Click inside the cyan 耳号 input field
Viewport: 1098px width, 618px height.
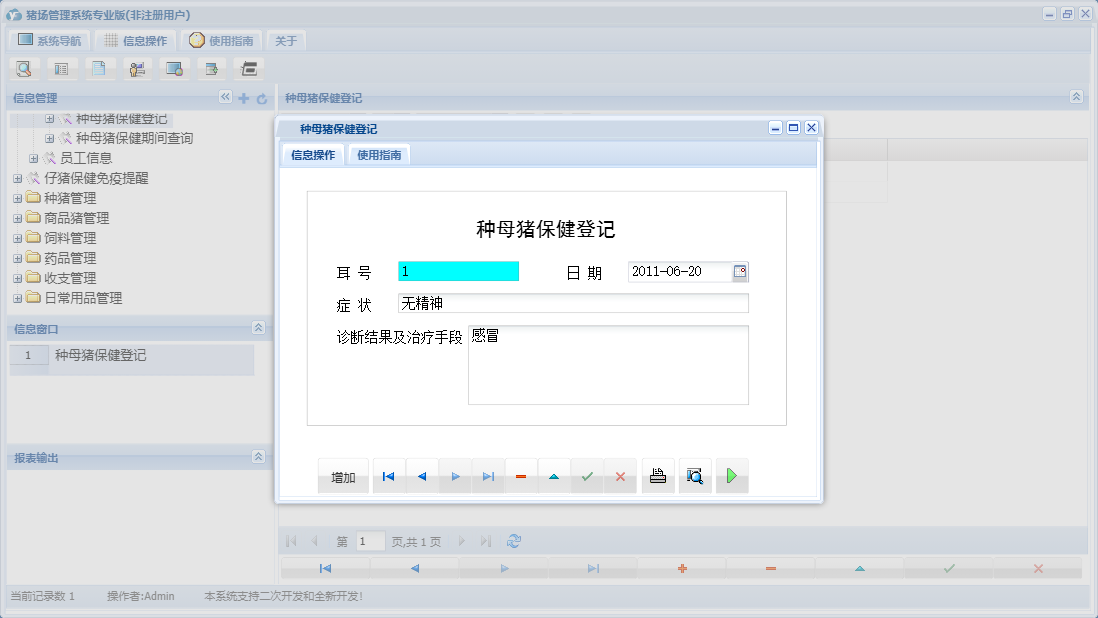click(x=458, y=270)
